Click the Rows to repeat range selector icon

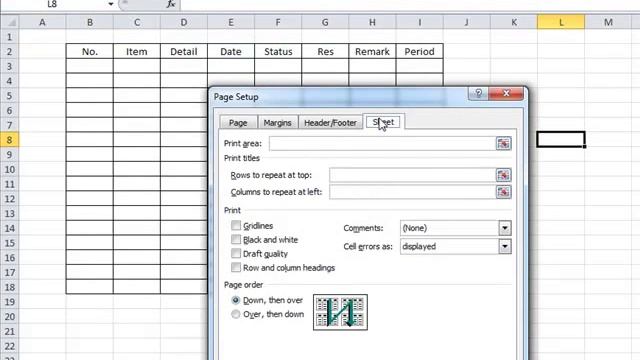[x=503, y=175]
